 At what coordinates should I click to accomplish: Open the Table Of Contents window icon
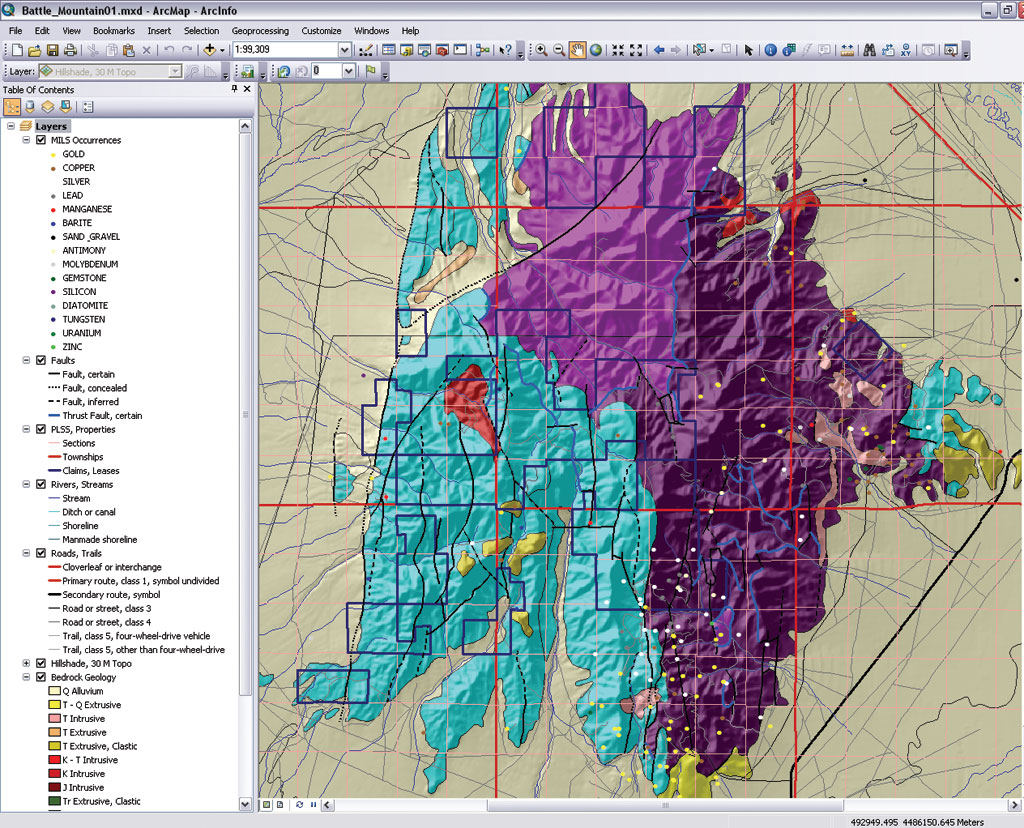(389, 50)
